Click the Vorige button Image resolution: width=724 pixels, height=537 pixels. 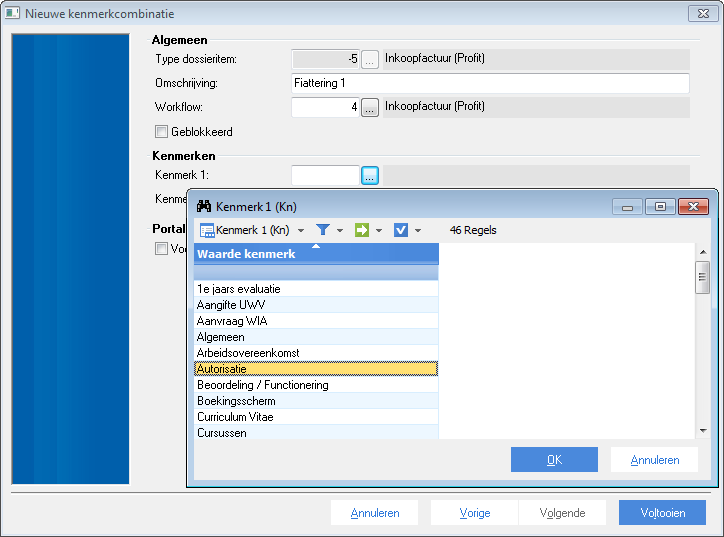tap(474, 513)
